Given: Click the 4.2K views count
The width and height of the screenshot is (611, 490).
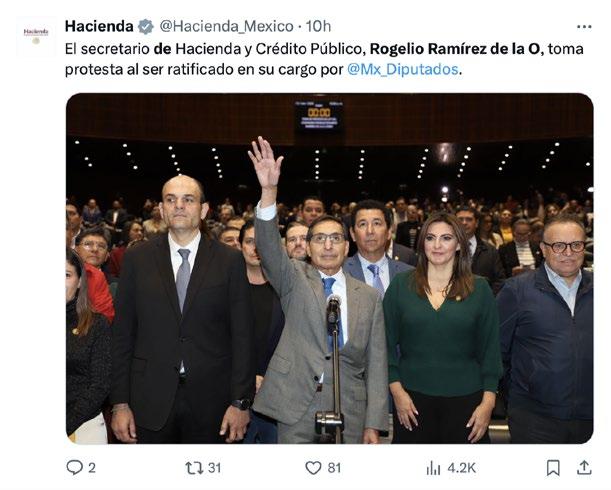Looking at the screenshot, I should coord(461,467).
